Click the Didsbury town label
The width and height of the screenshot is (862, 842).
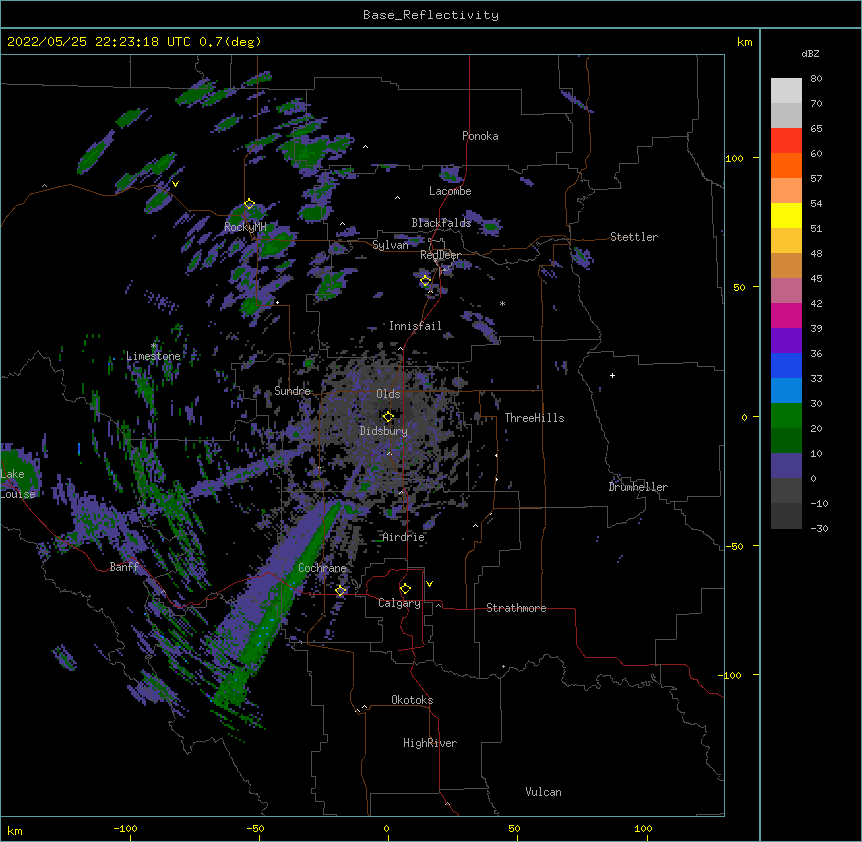[x=384, y=431]
